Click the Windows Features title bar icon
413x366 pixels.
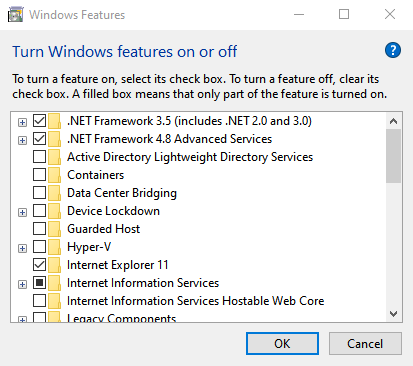click(x=16, y=15)
